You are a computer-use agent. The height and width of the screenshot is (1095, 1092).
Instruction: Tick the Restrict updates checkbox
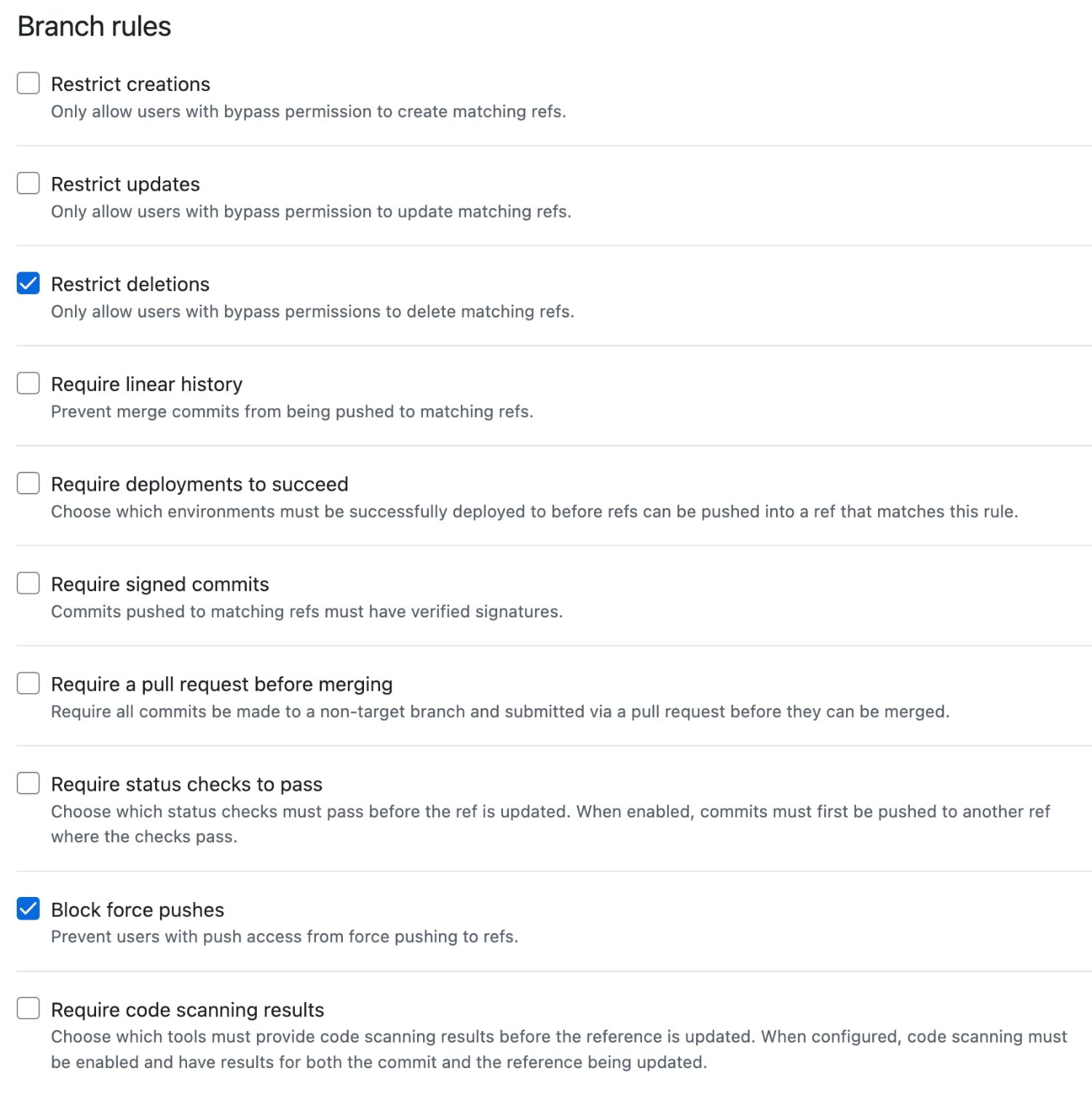click(x=28, y=183)
